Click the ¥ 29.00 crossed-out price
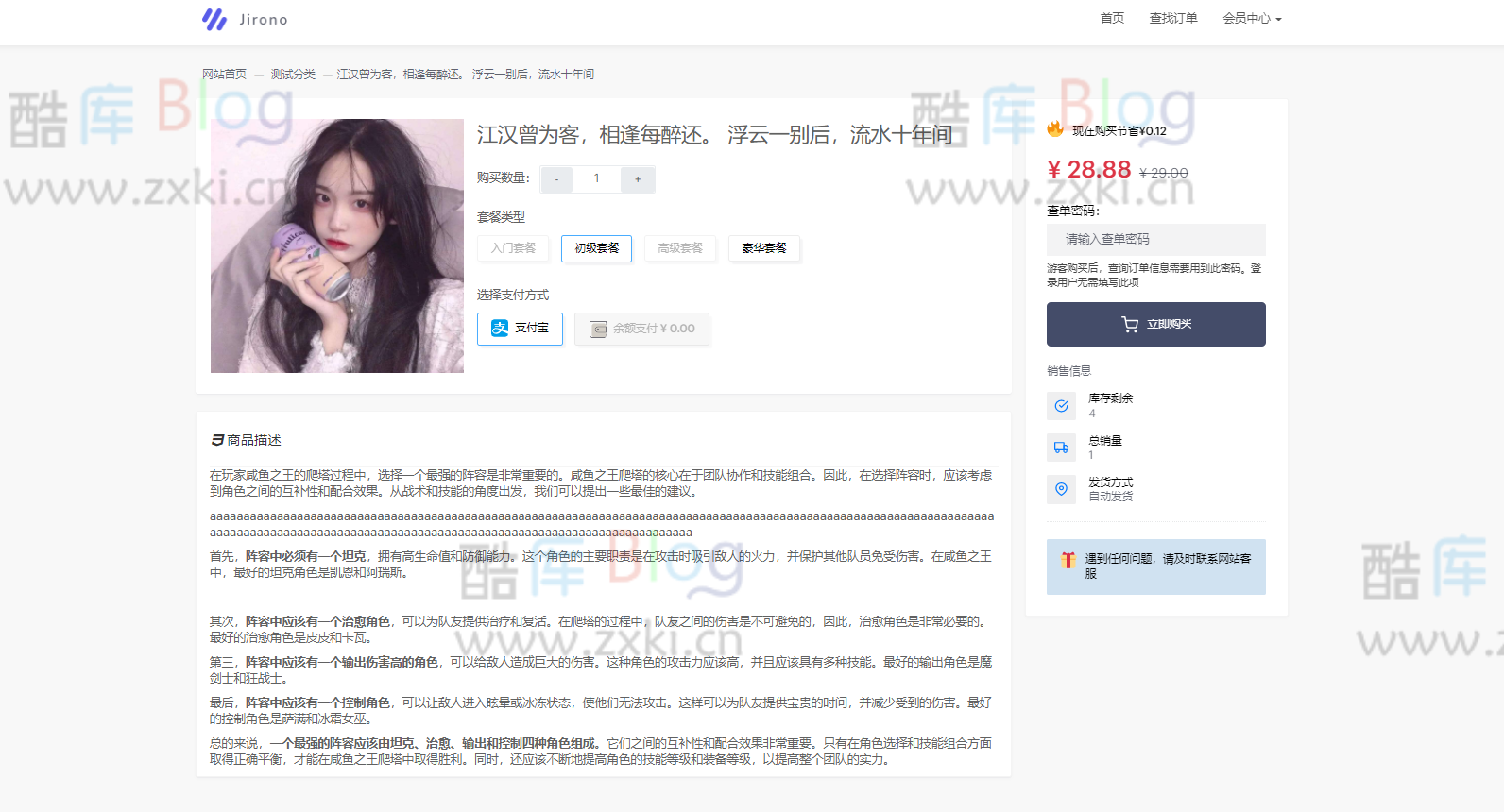The height and width of the screenshot is (812, 1504). (1164, 173)
